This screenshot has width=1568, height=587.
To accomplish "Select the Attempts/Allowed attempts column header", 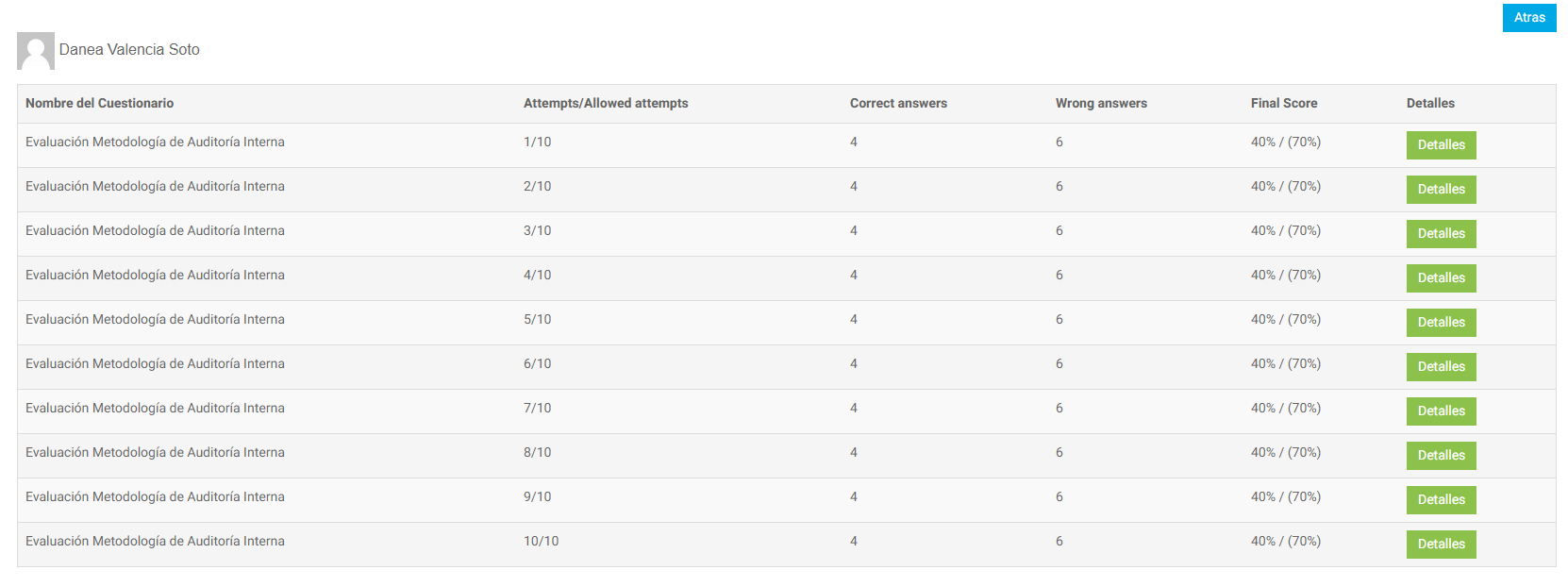I will pos(606,104).
